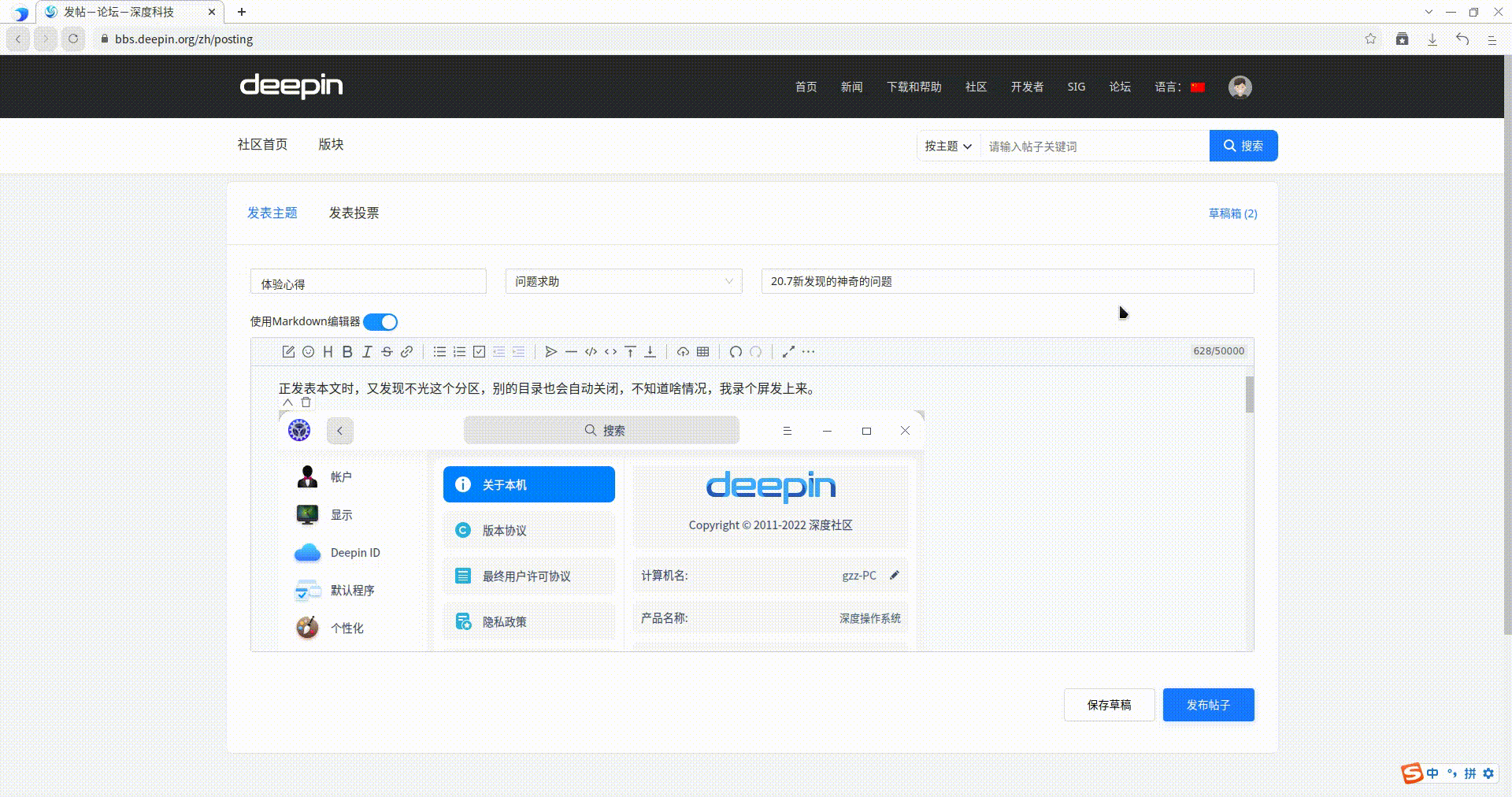The height and width of the screenshot is (797, 1512).
Task: Expand editor to fullscreen mode
Action: pos(788,352)
